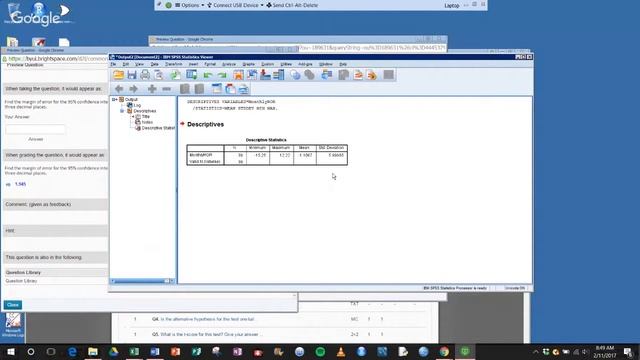Open the Transform menu

tap(173, 64)
